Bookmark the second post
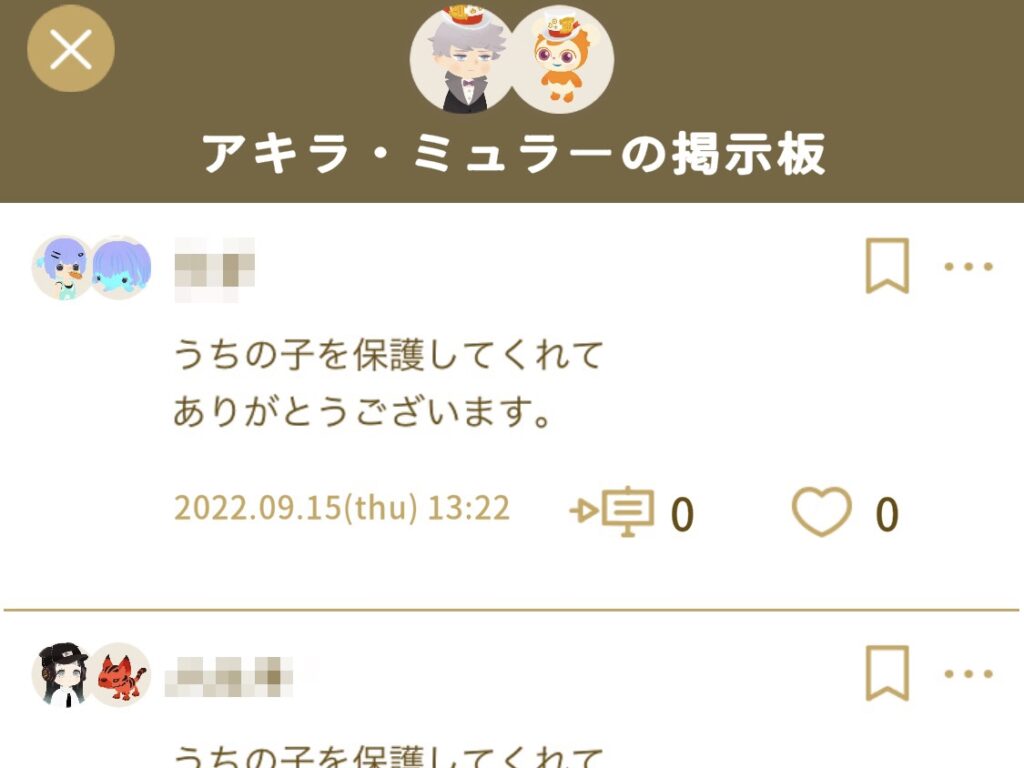This screenshot has width=1024, height=768. (x=887, y=673)
